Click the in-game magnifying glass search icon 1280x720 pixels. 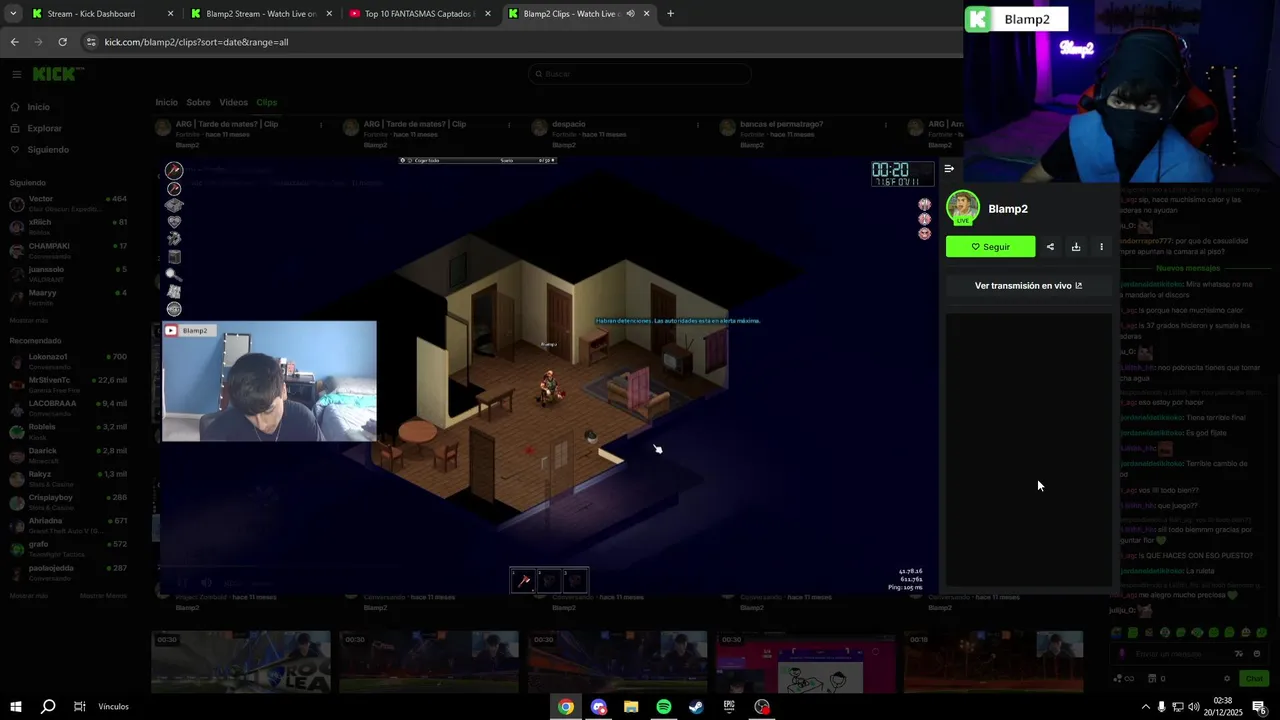pos(174,274)
